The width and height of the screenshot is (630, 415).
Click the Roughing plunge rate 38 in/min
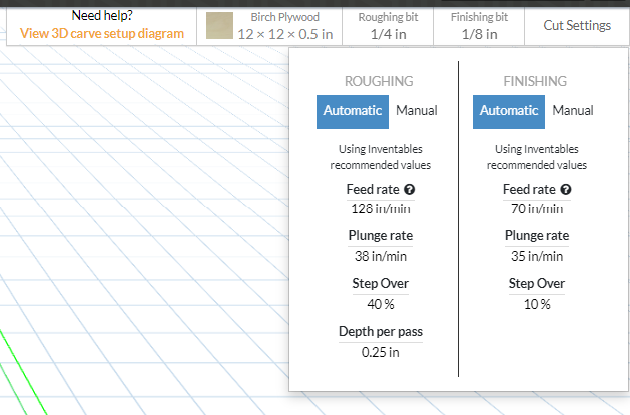pyautogui.click(x=381, y=256)
